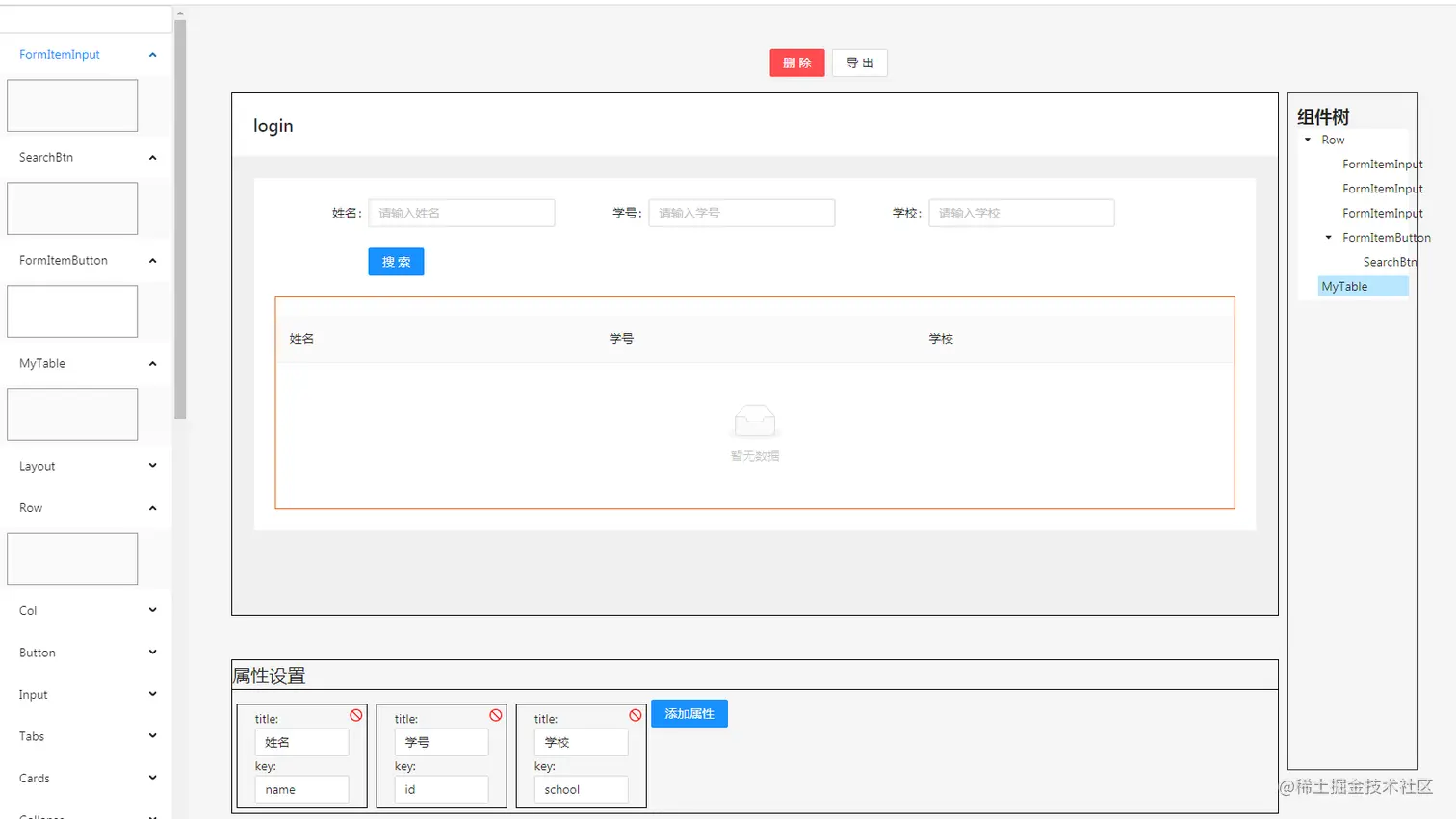Focus the 学号 input field
The width and height of the screenshot is (1456, 819).
coord(741,213)
